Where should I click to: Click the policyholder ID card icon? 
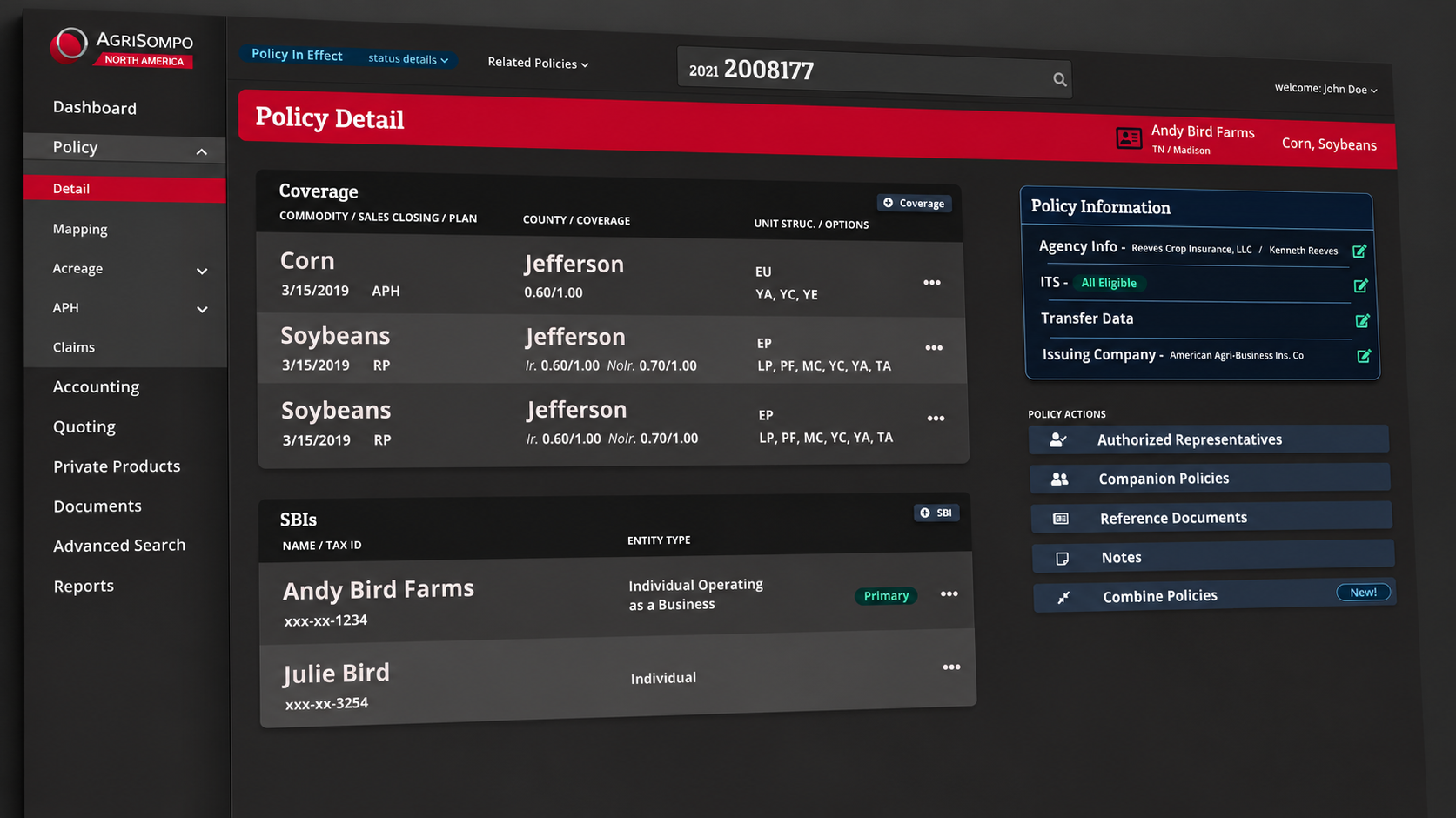(x=1129, y=137)
